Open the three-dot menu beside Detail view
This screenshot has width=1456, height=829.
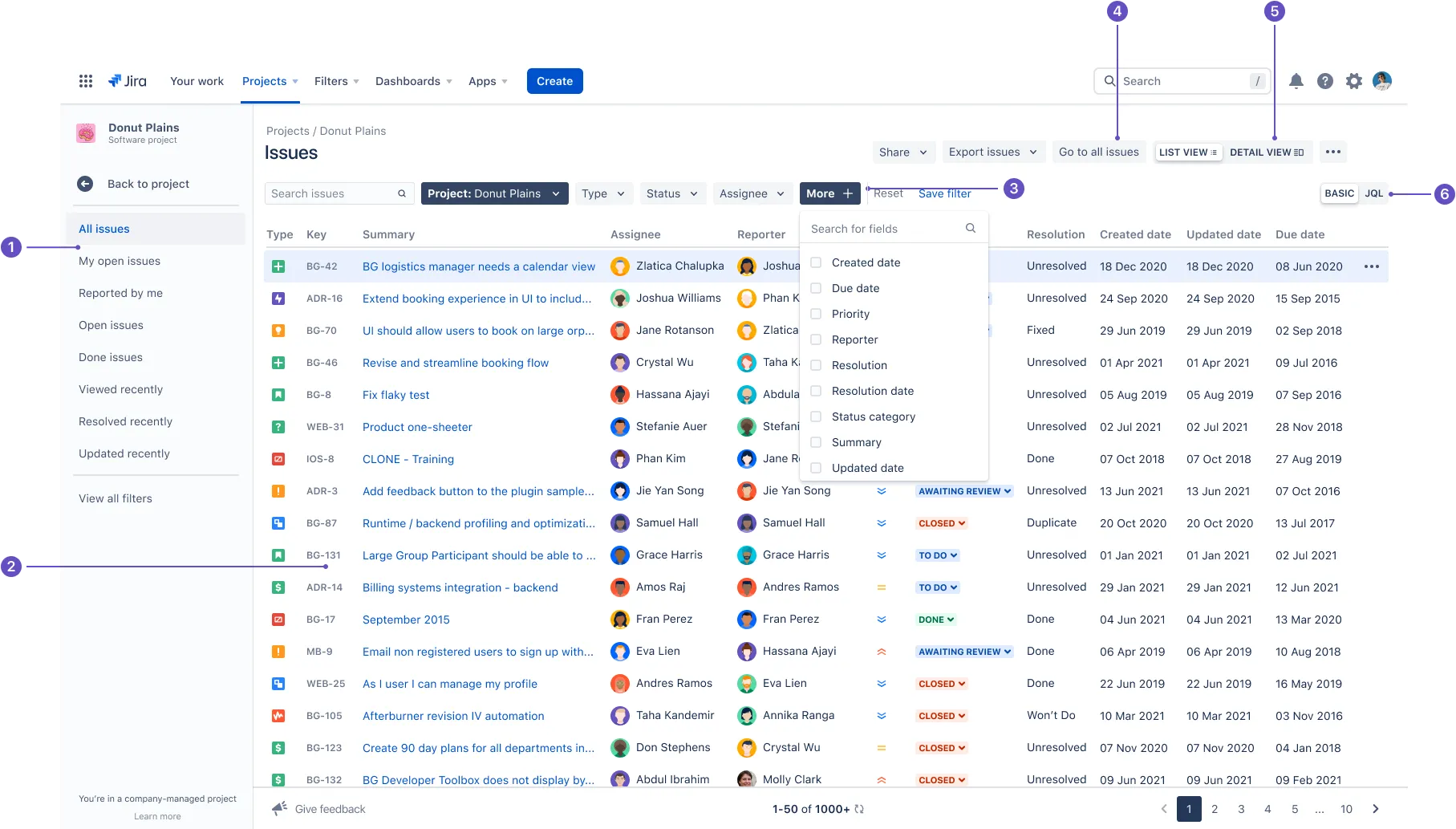1333,152
